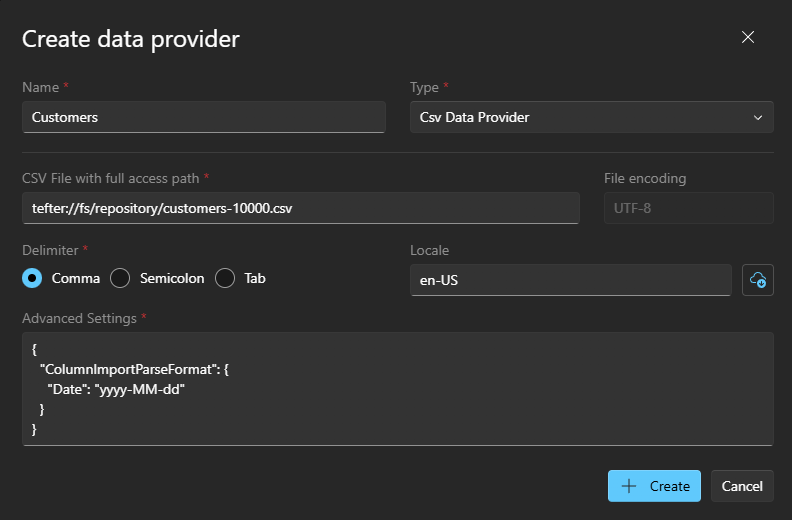Screen dimensions: 792x520
Task: Click the plus icon on Create button
Action: (x=629, y=486)
